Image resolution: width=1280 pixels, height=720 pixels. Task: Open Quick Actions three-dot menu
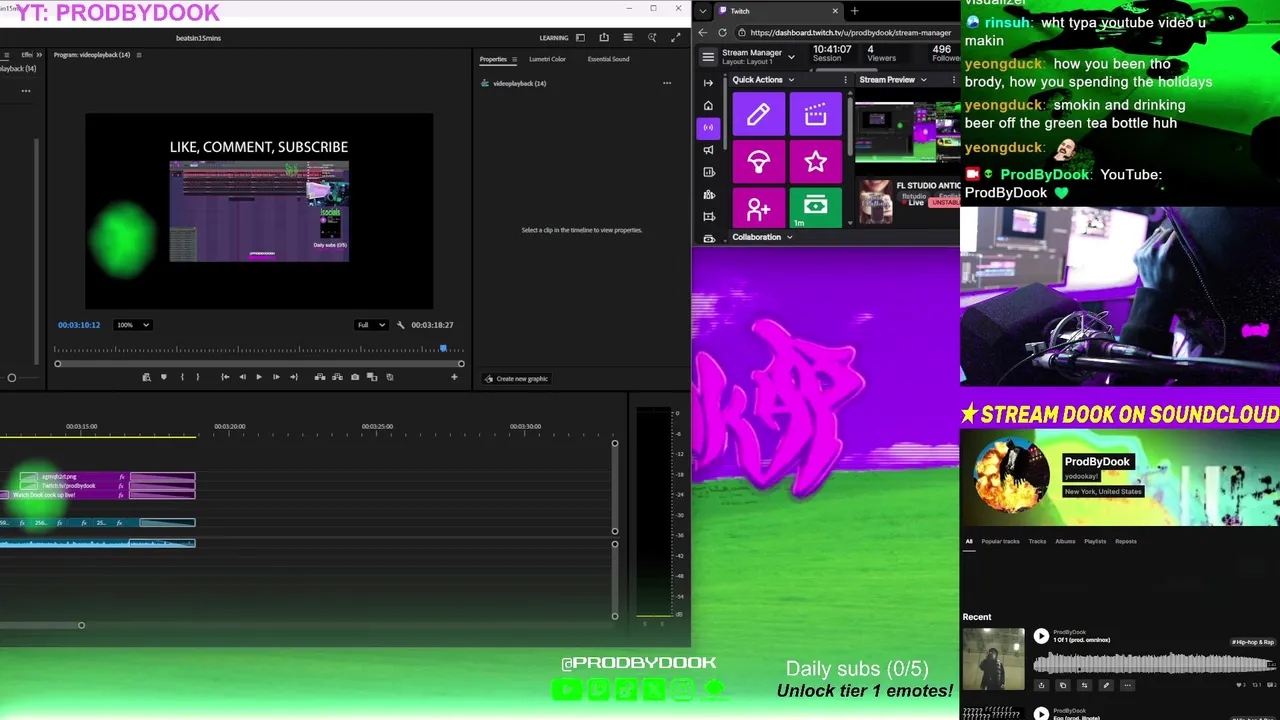pos(845,80)
